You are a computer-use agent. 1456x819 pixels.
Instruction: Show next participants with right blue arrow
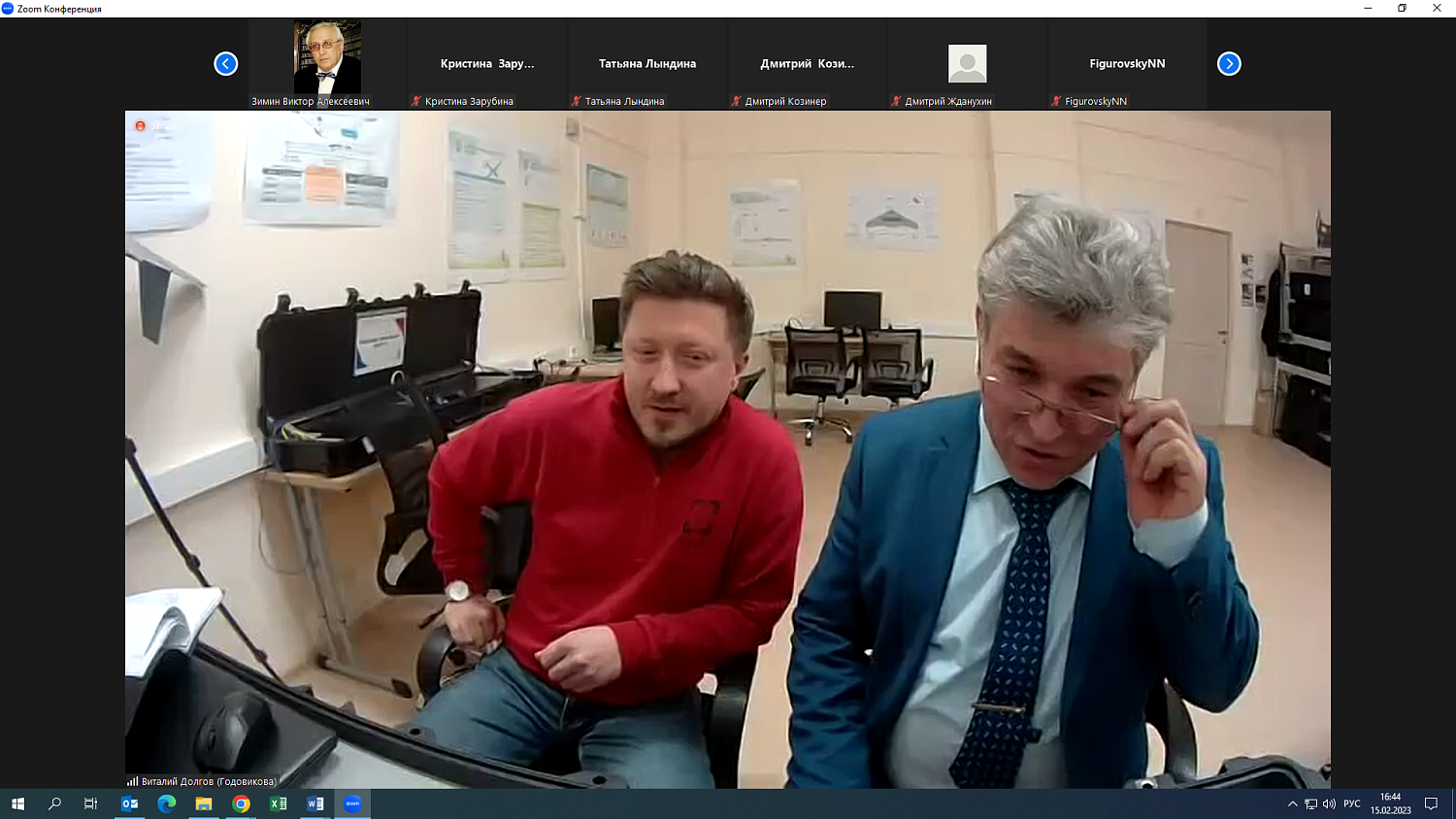1229,64
